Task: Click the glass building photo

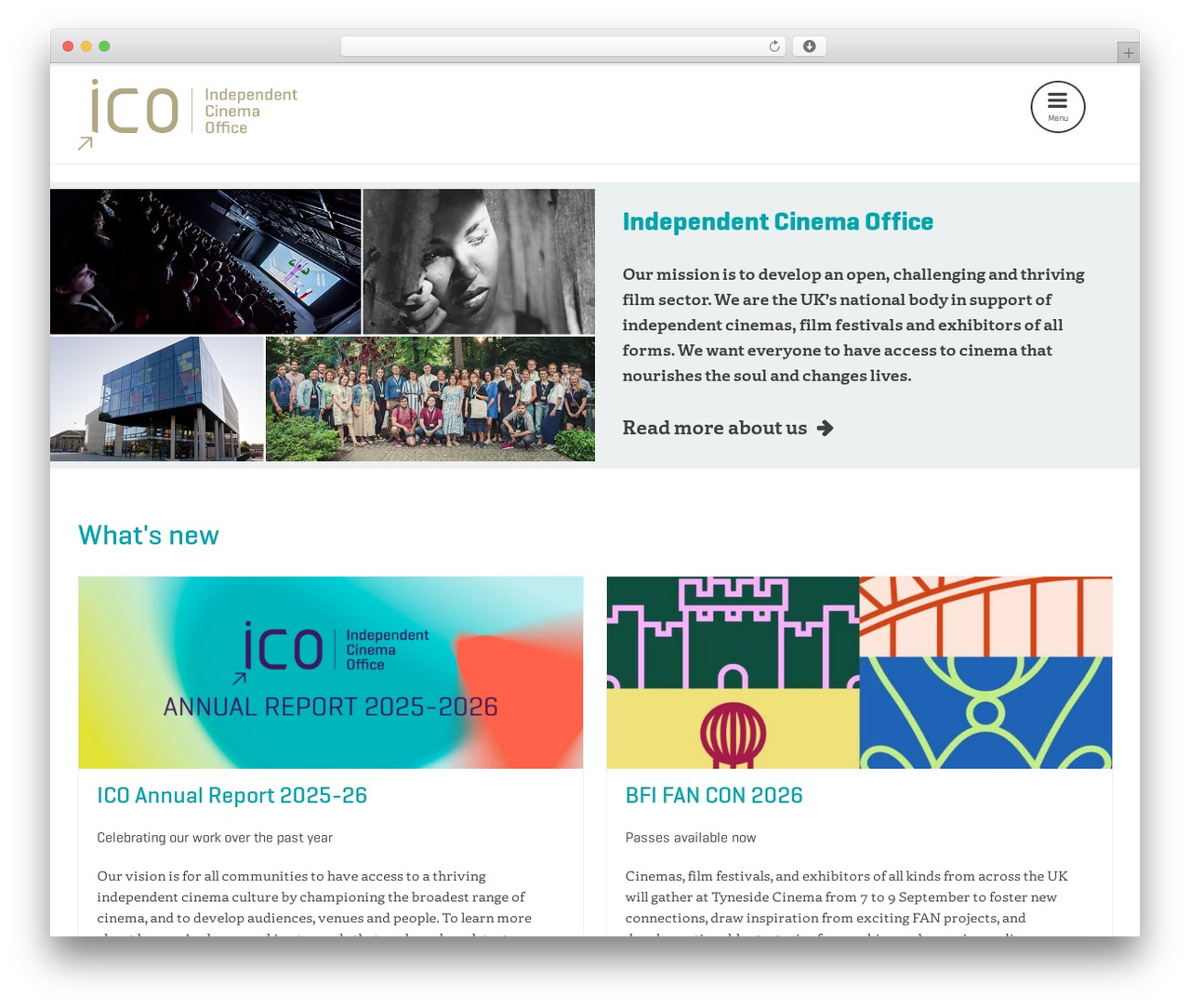Action: click(157, 399)
